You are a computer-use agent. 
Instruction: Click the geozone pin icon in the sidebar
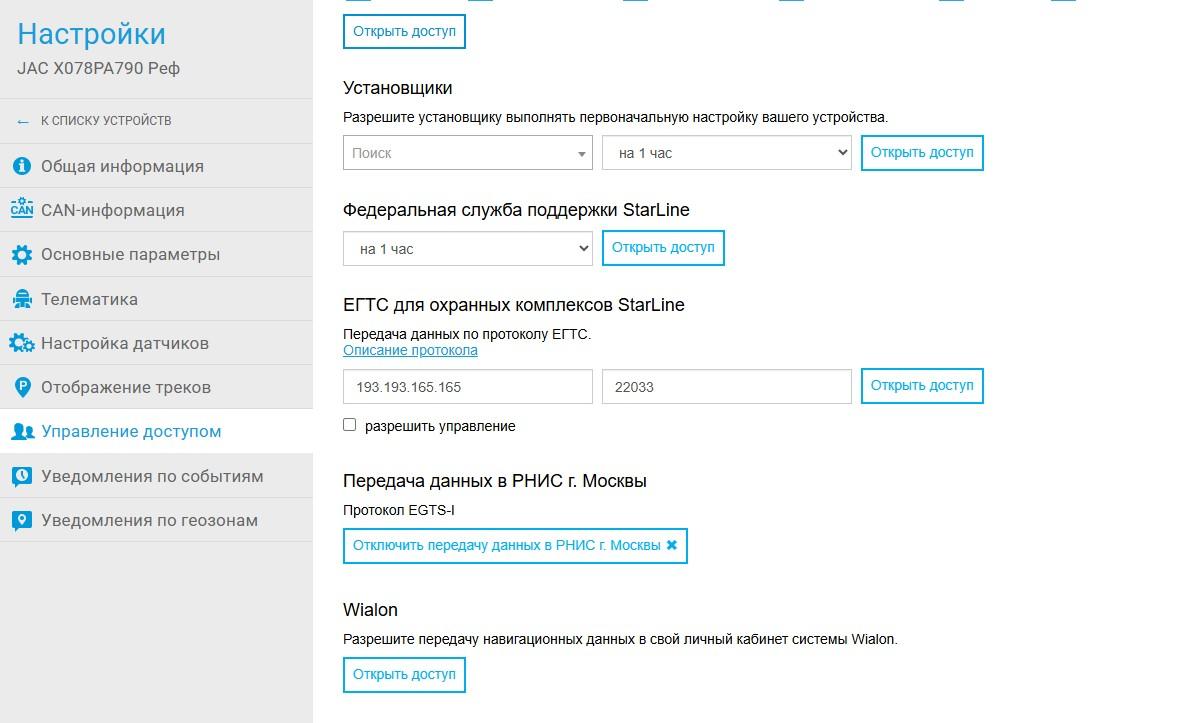pos(22,520)
